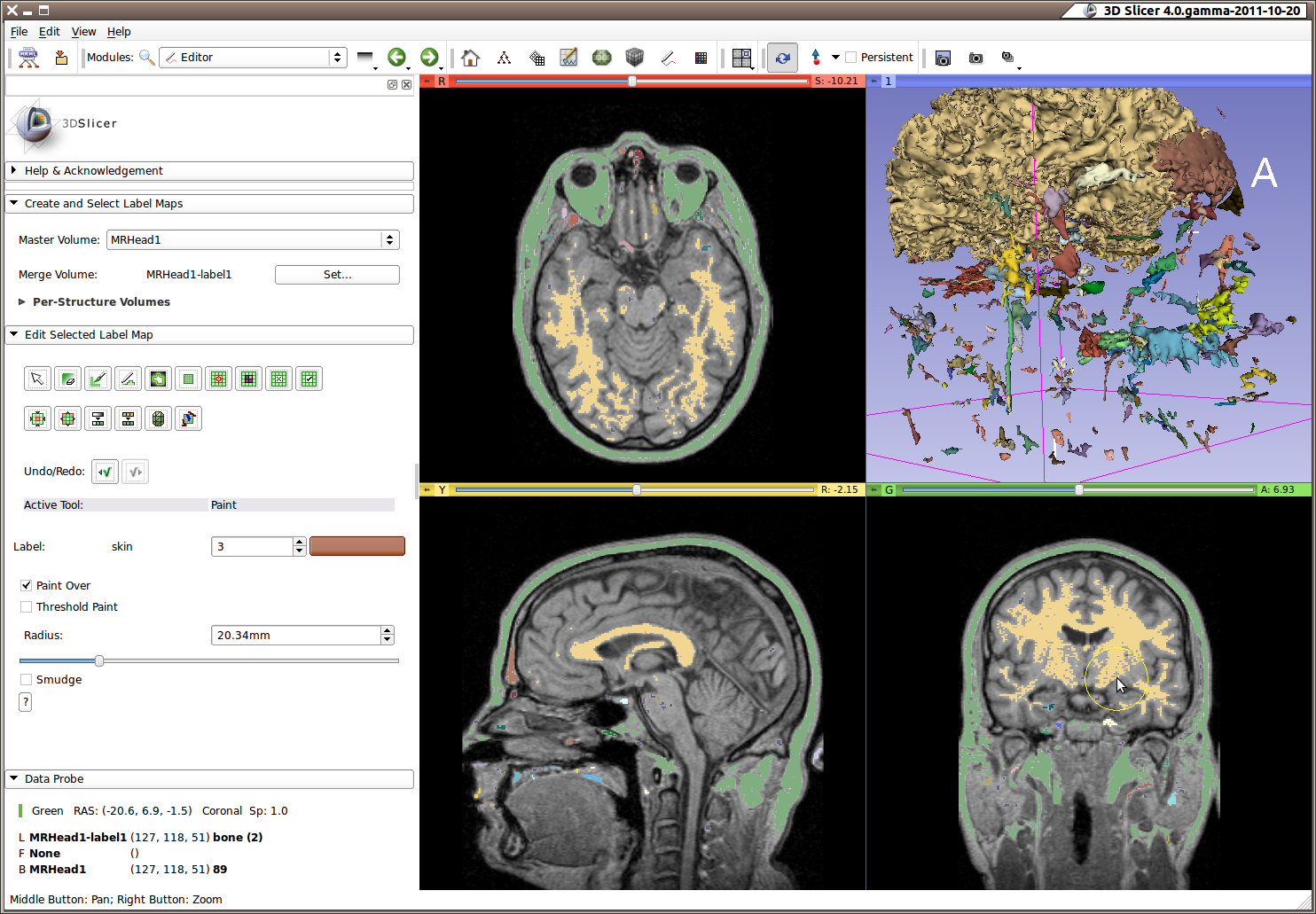Open the Edit menu
Image resolution: width=1316 pixels, height=914 pixels.
(50, 32)
